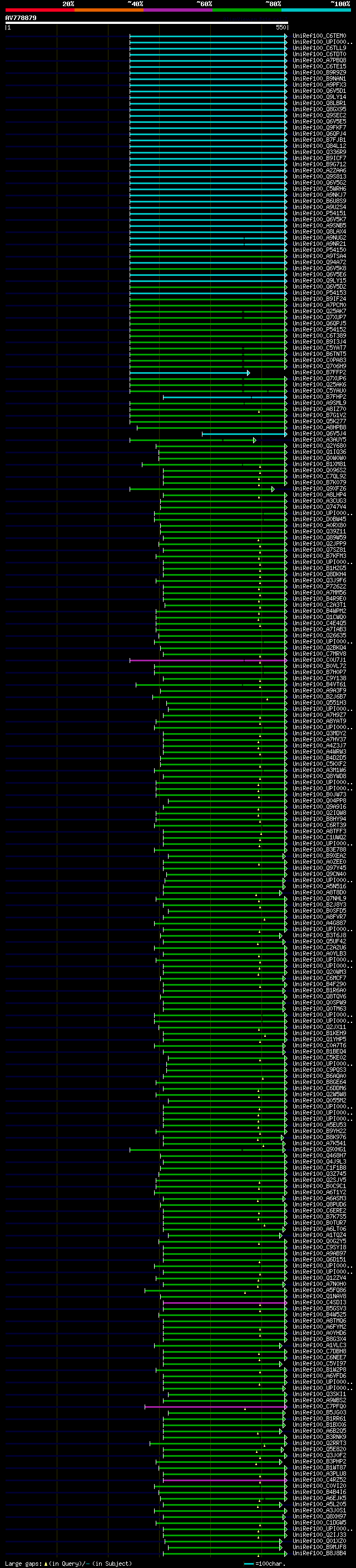
Task: Select the UniRef100_Q8LAX4 label
Action: coord(319,232)
